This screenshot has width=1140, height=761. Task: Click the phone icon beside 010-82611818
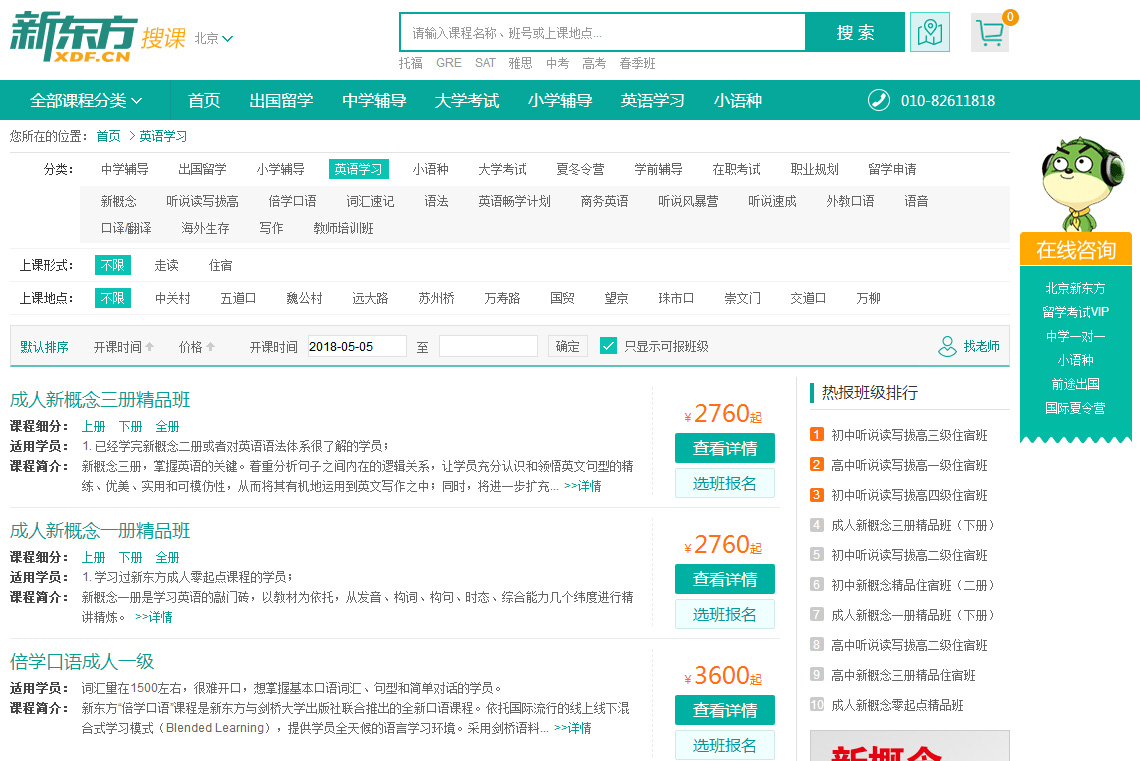pyautogui.click(x=878, y=100)
